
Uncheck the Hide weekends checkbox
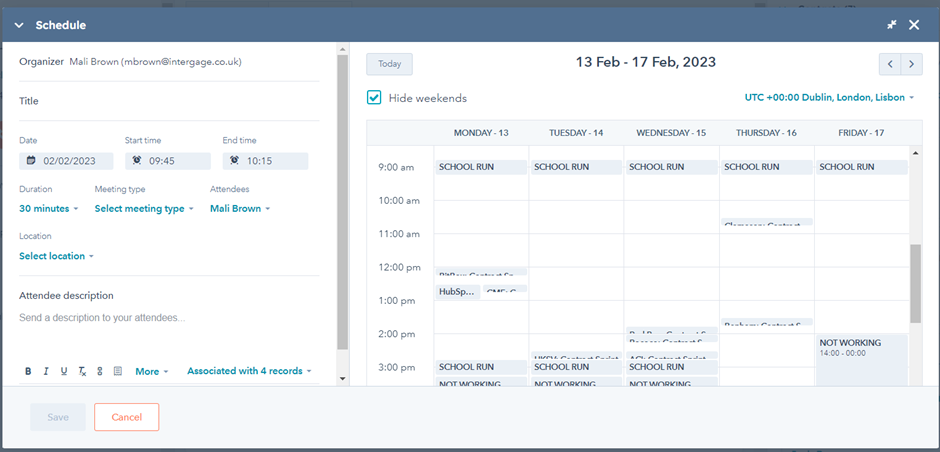374,98
